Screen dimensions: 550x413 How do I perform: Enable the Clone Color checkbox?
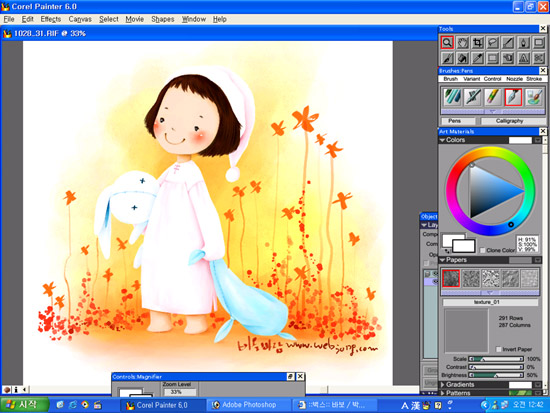[483, 250]
